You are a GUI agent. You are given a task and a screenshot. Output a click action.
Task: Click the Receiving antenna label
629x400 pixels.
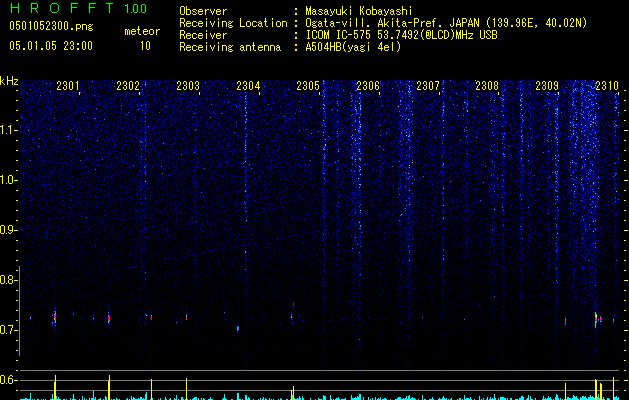tap(230, 47)
